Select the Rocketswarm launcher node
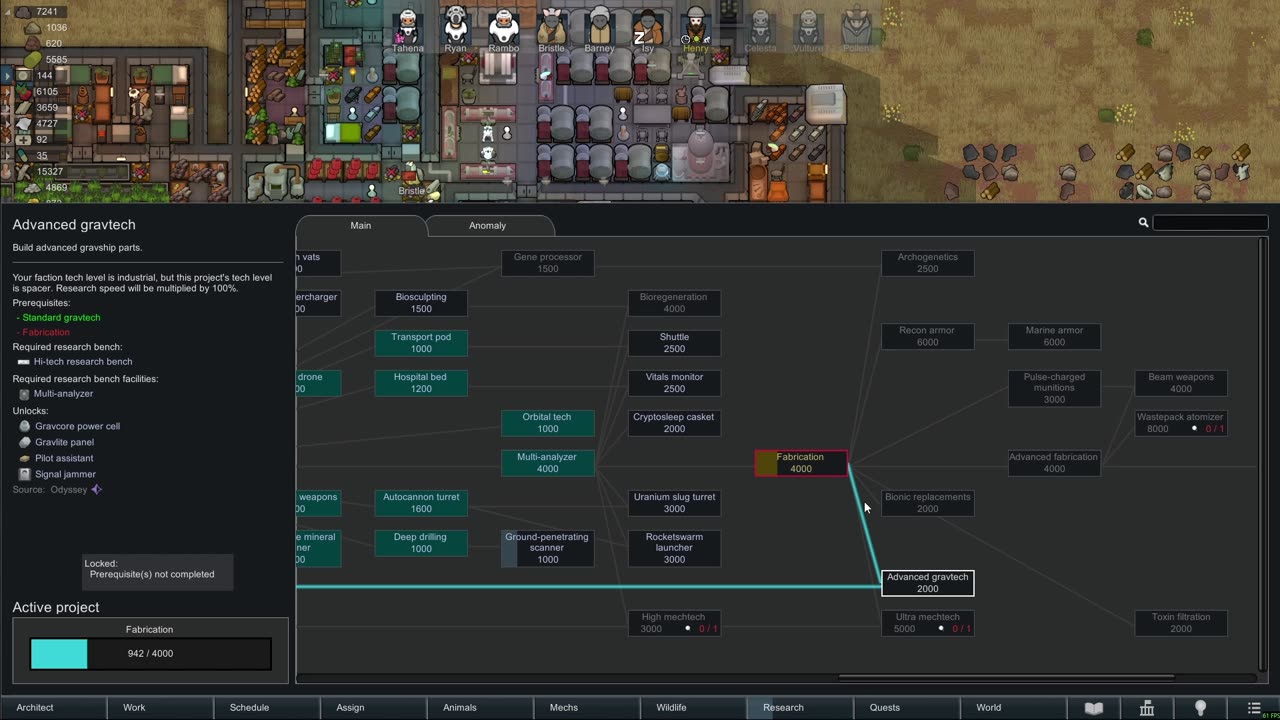1280x720 pixels. (674, 548)
